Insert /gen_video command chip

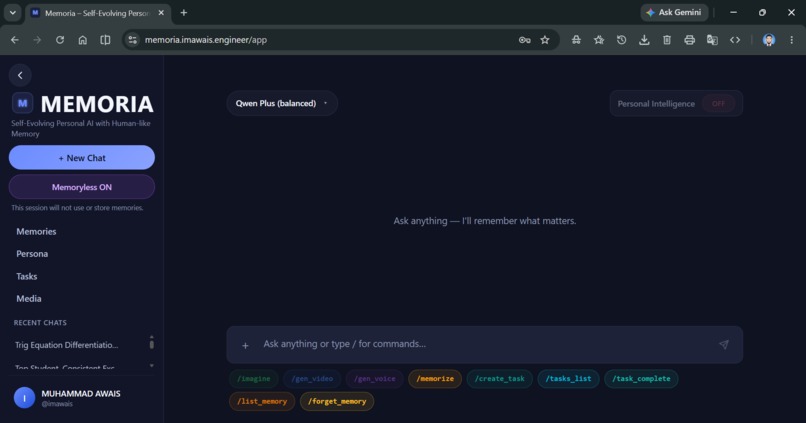[312, 379]
